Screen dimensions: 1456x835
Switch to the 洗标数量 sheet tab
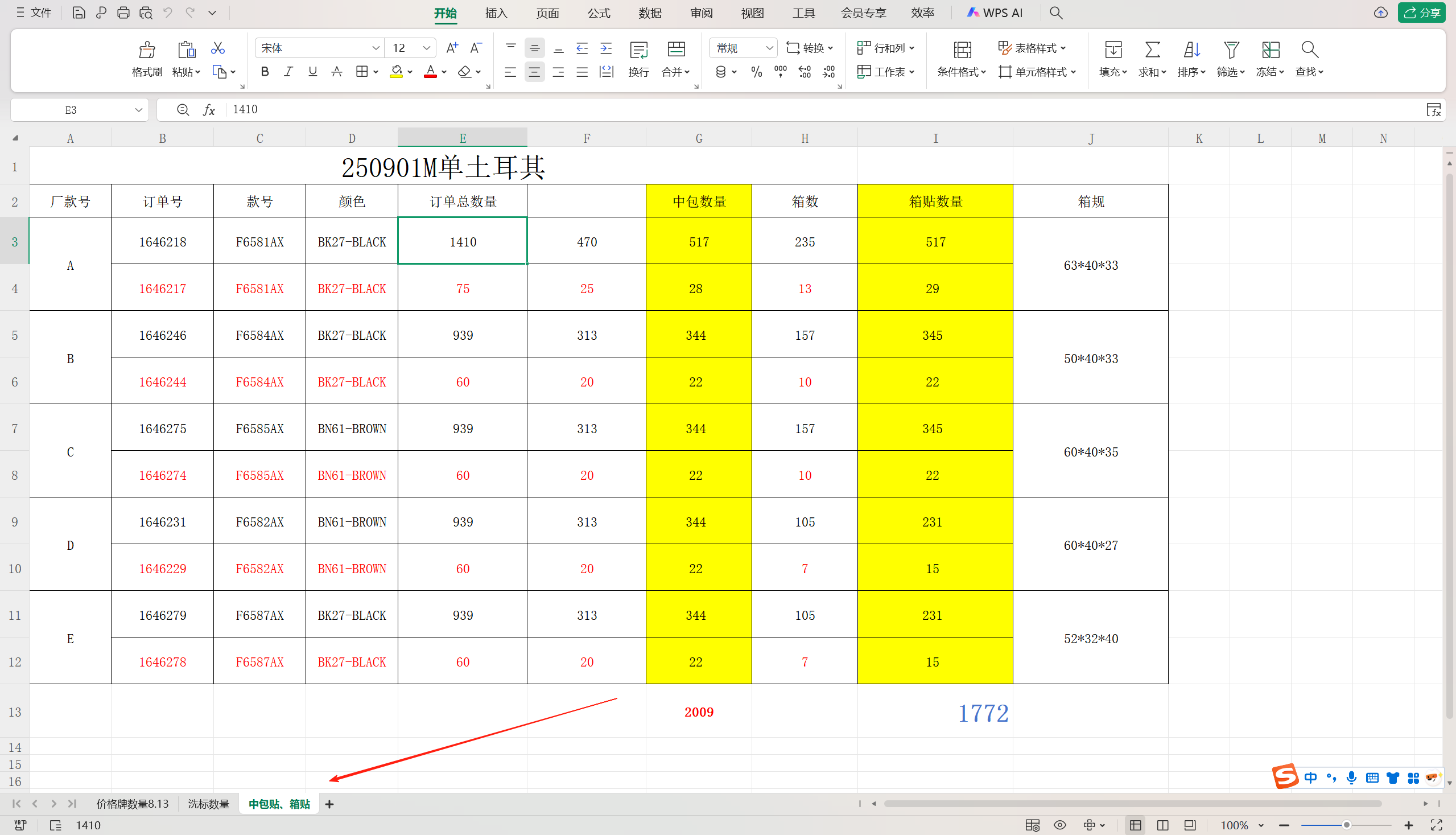[x=209, y=804]
